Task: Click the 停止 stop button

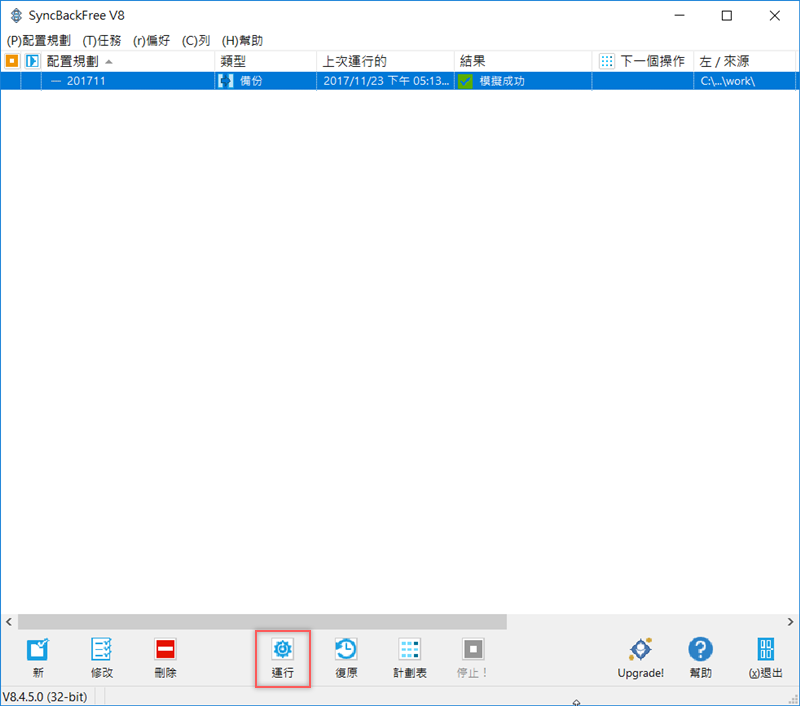Action: [473, 658]
